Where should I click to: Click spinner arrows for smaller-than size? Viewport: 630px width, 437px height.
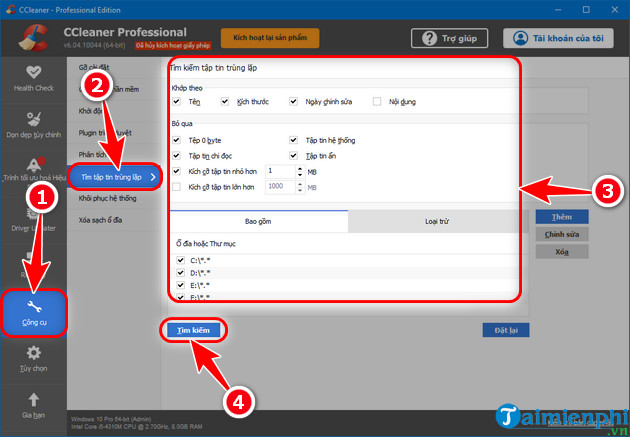point(300,172)
